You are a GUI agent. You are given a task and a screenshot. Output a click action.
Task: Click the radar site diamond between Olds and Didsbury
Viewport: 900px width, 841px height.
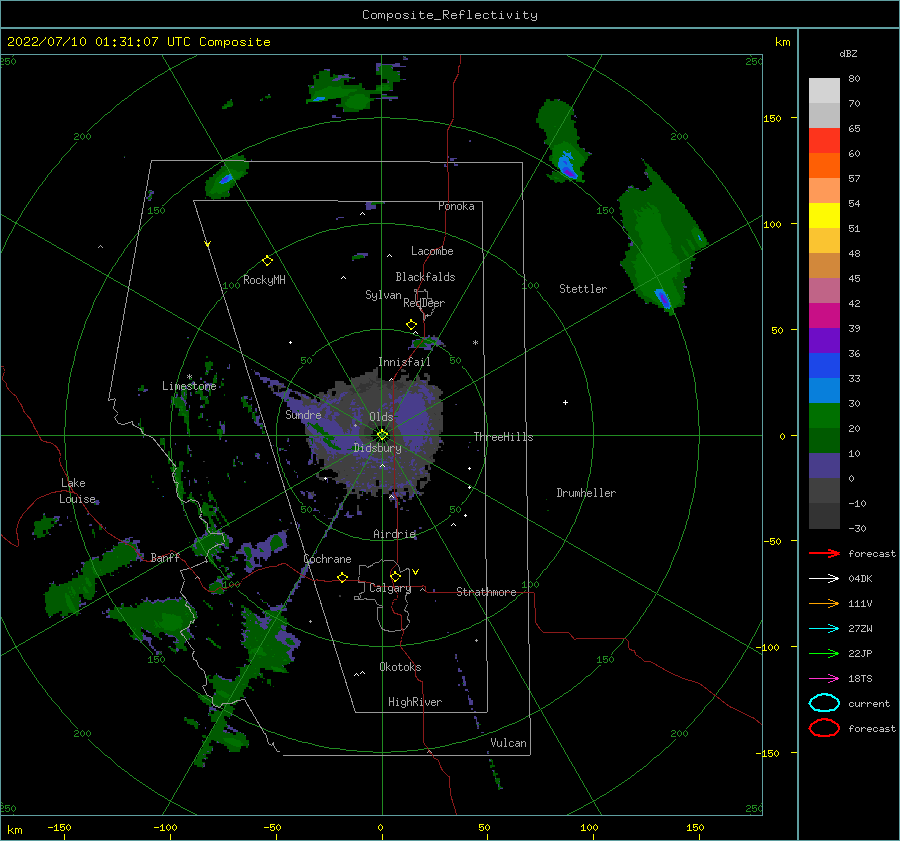[382, 435]
